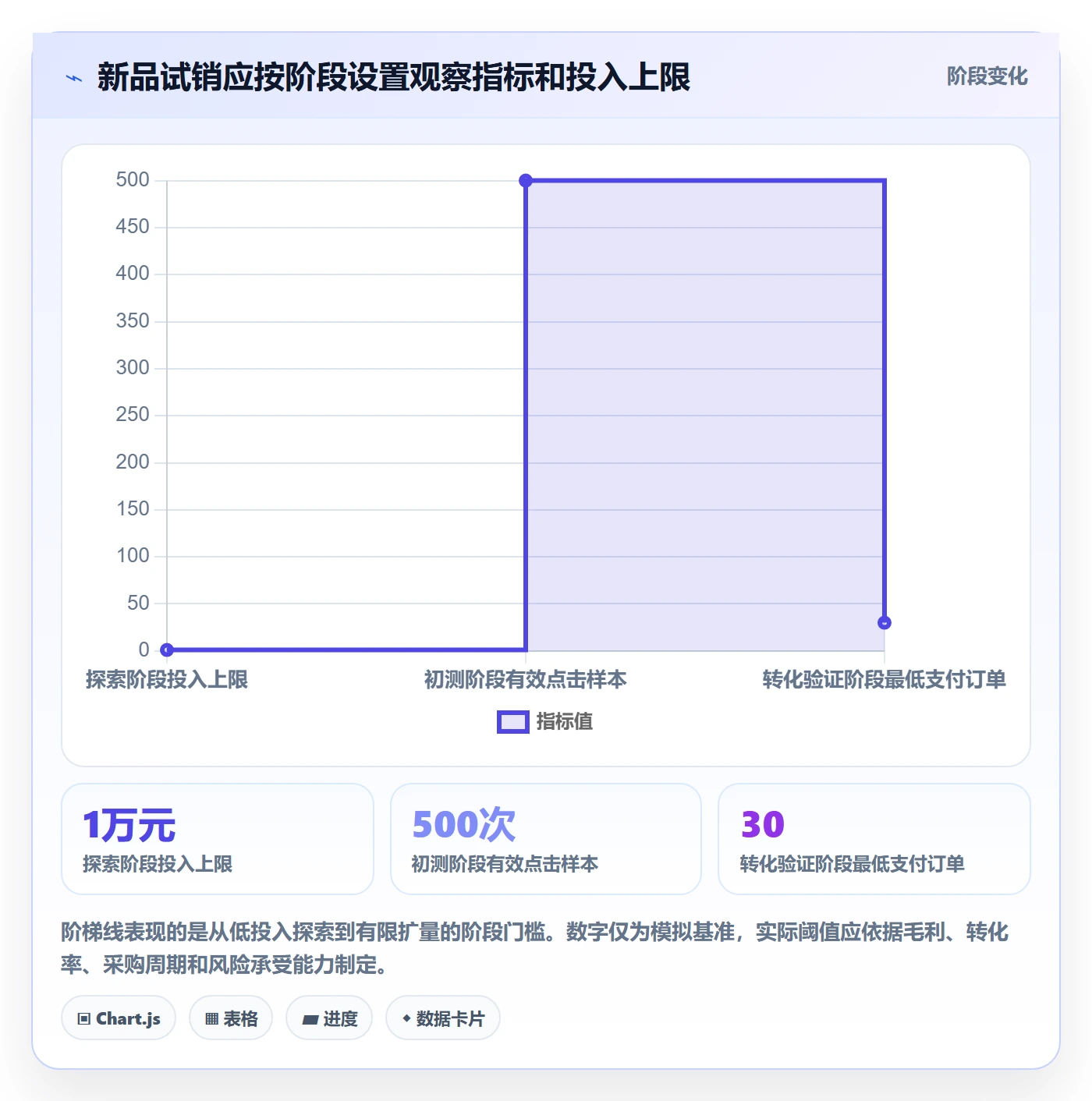Click card caption 转化验证阶段最低支付订单
The height and width of the screenshot is (1101, 1092).
click(x=853, y=864)
